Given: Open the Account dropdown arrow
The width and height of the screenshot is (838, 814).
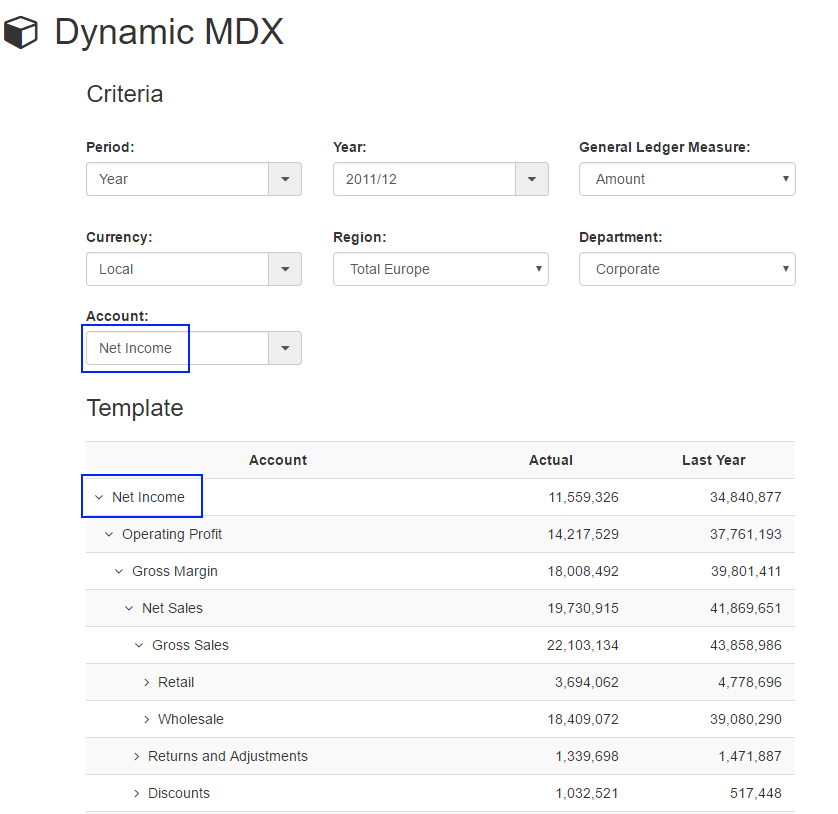Looking at the screenshot, I should point(285,348).
